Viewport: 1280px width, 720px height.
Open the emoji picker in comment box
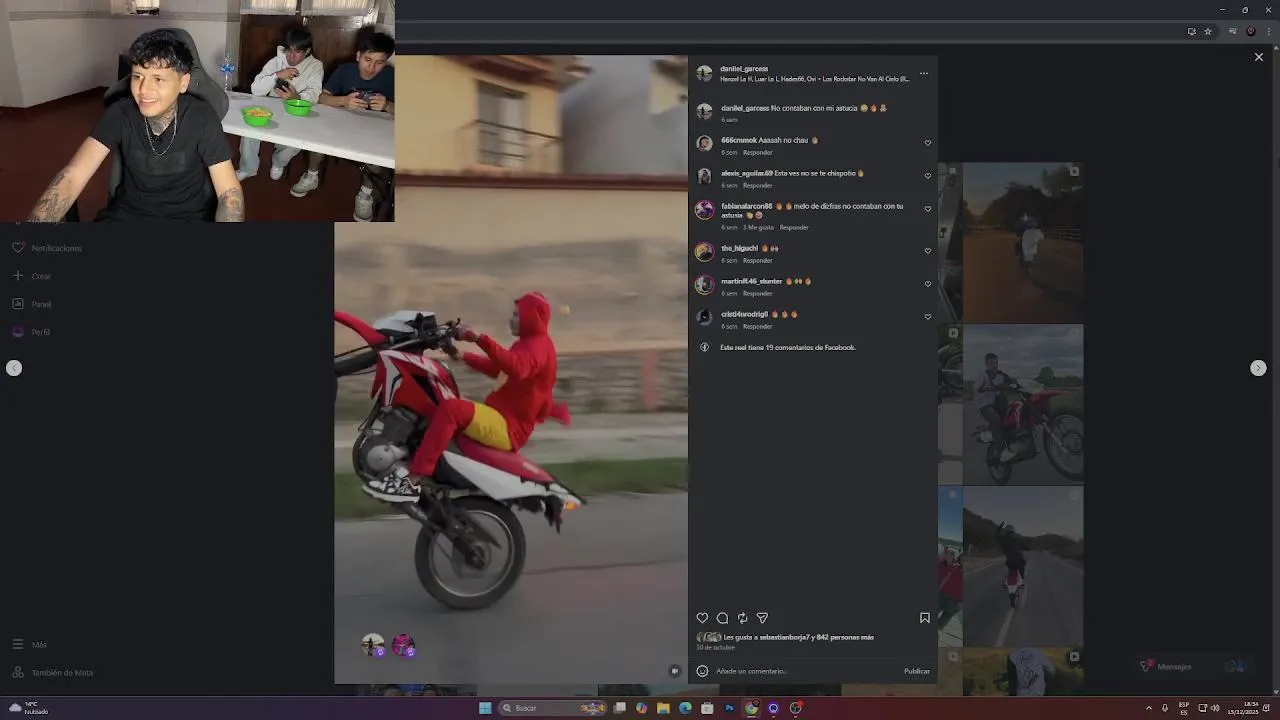(x=702, y=671)
